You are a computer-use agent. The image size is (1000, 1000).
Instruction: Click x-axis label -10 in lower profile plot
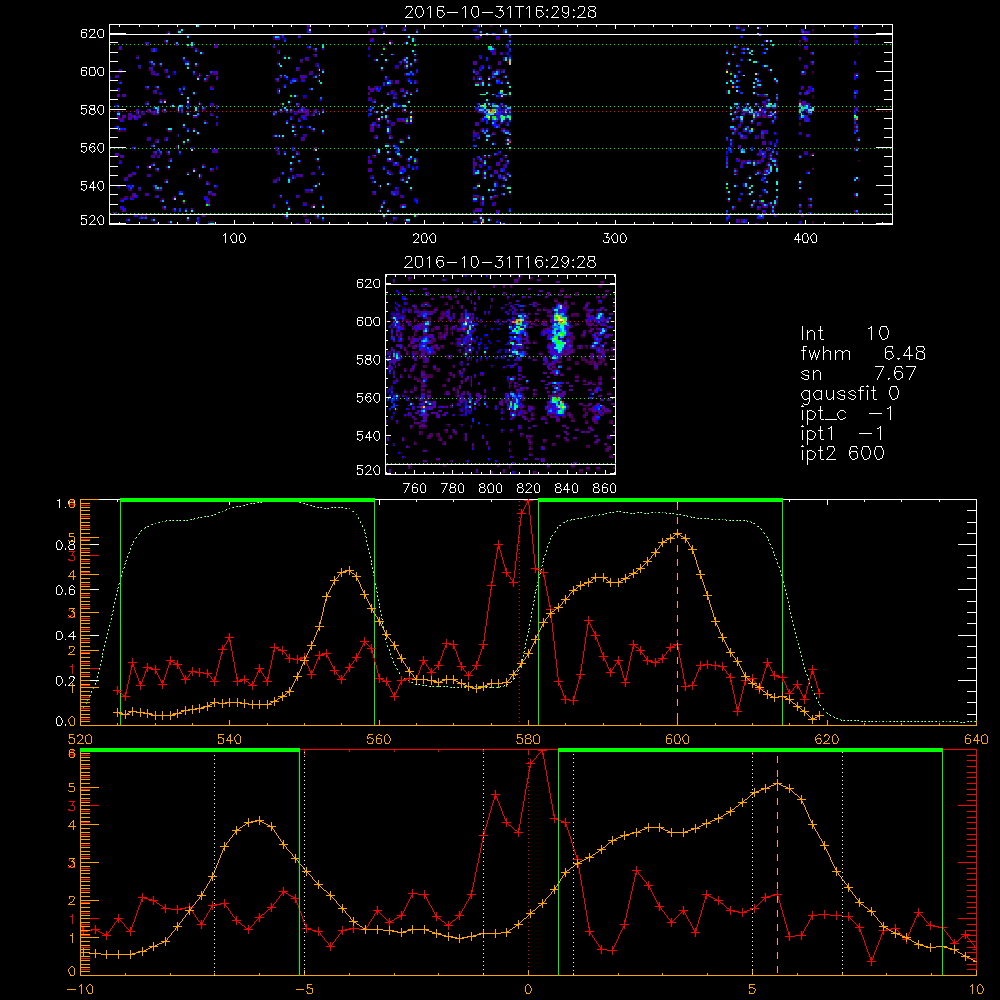pyautogui.click(x=80, y=990)
